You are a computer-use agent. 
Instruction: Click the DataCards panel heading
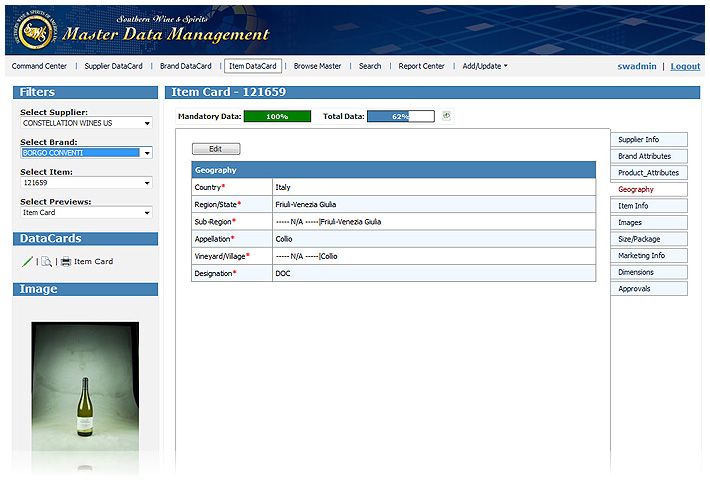point(85,238)
